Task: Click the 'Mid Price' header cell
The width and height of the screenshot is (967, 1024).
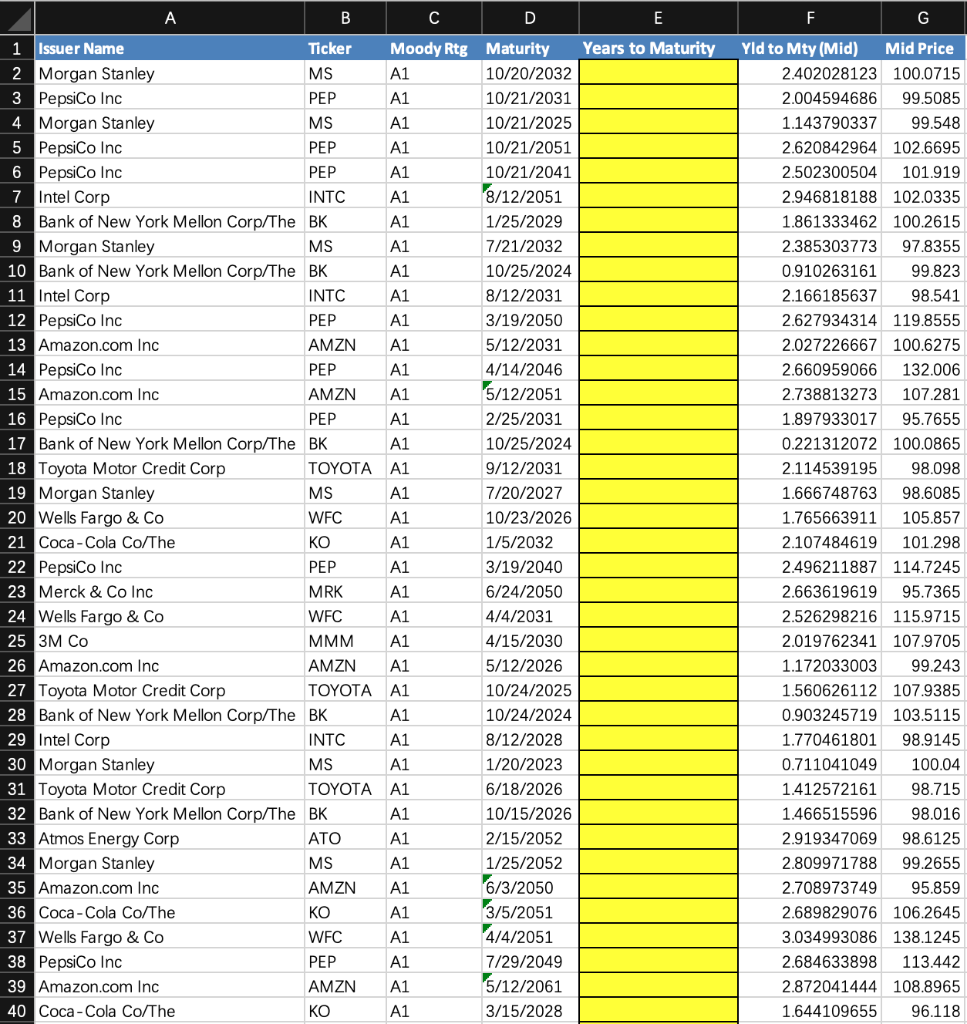Action: point(924,48)
